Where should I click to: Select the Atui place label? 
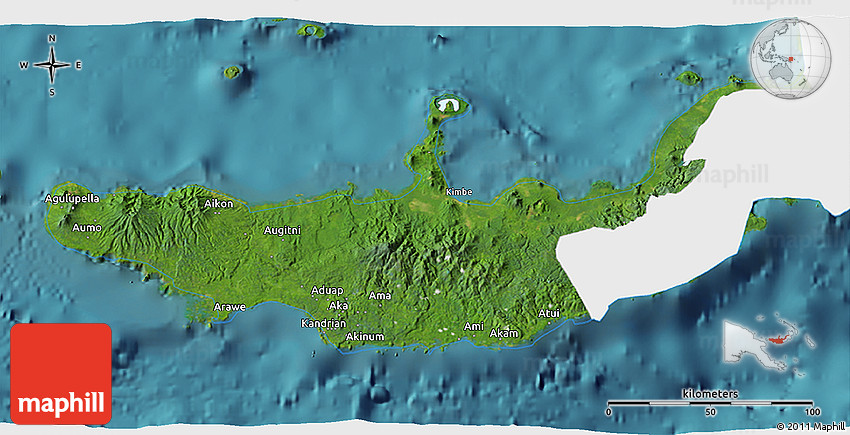pyautogui.click(x=549, y=314)
